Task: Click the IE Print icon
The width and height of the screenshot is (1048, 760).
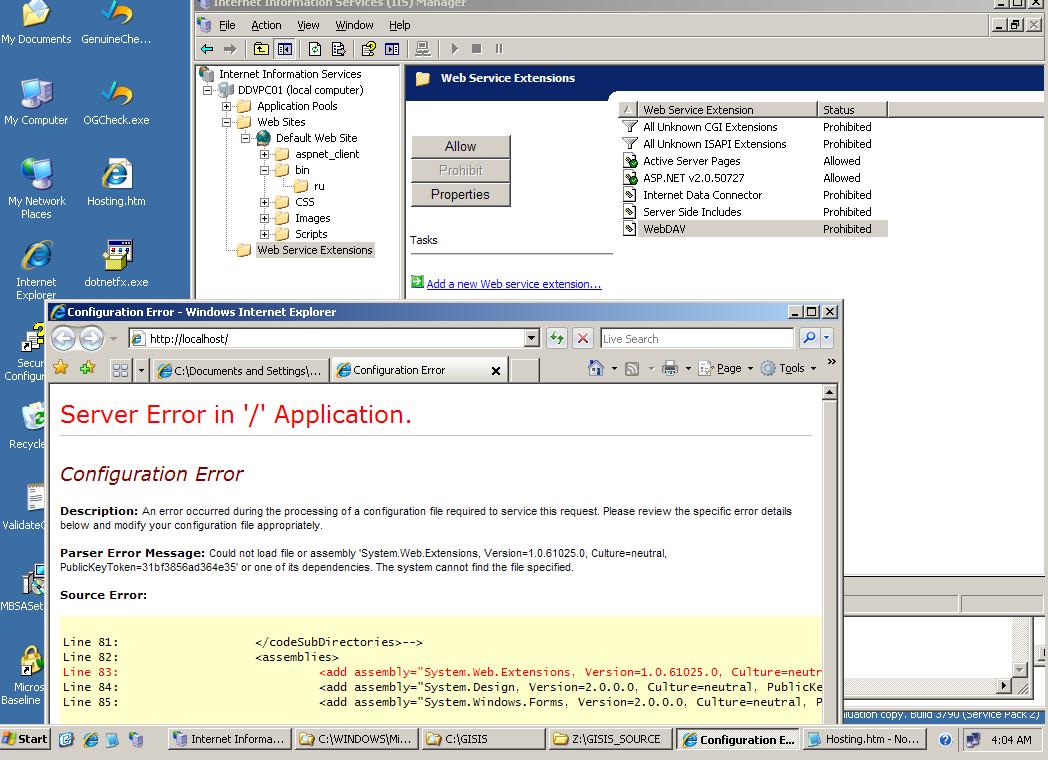Action: click(670, 368)
